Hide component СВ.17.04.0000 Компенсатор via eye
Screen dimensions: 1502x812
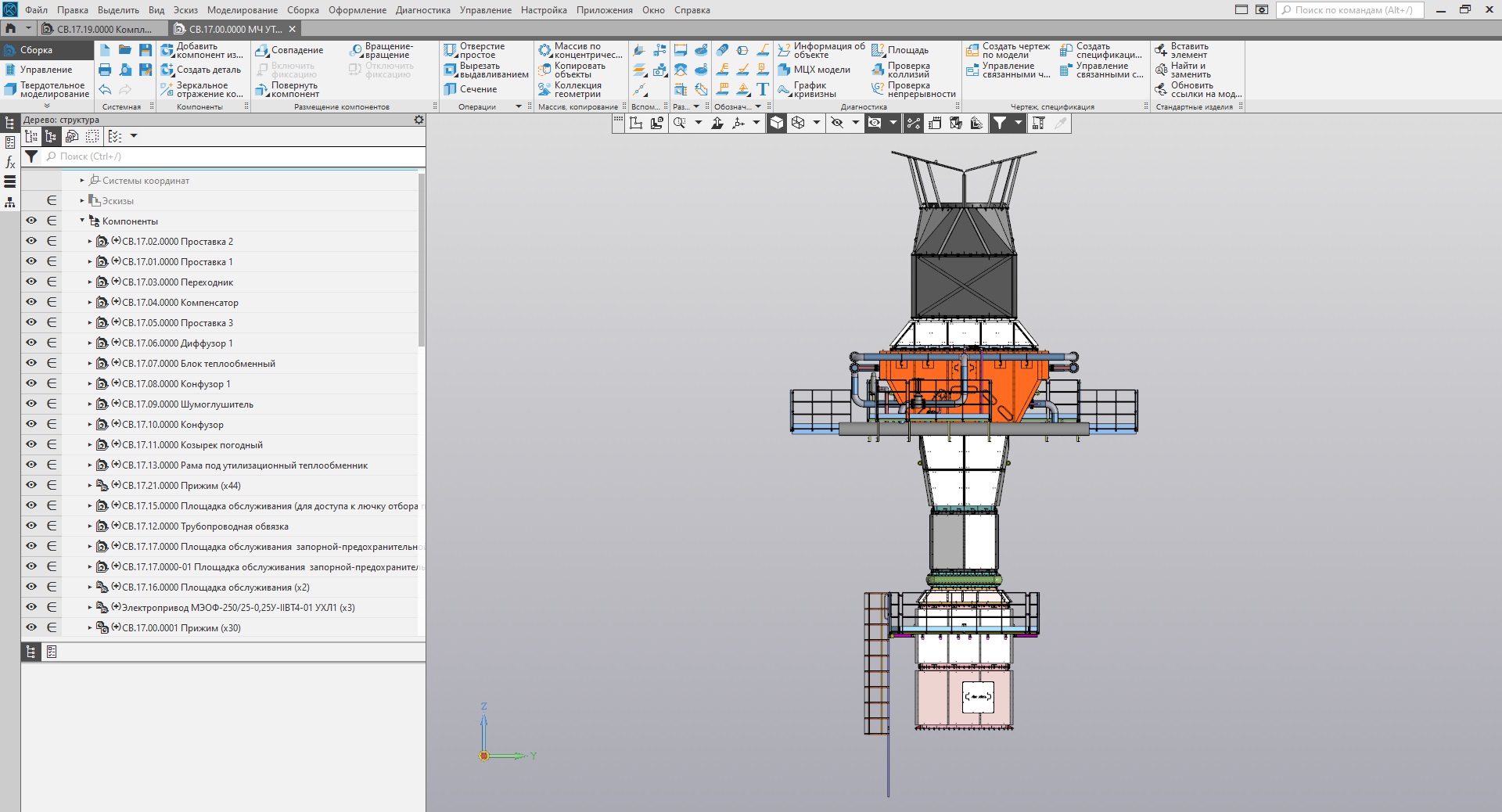[31, 302]
